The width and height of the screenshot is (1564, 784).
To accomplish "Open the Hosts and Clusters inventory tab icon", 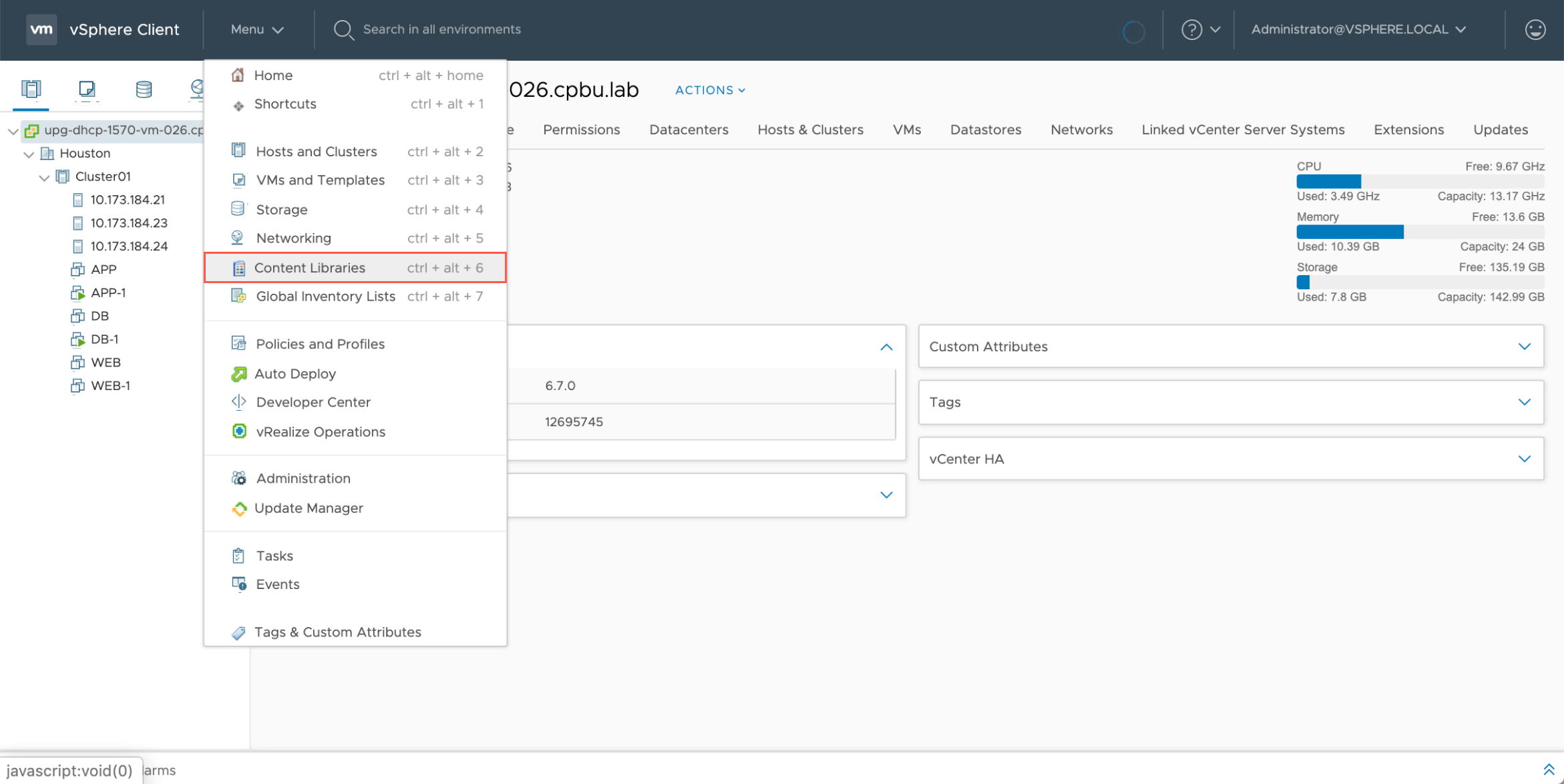I will [31, 89].
